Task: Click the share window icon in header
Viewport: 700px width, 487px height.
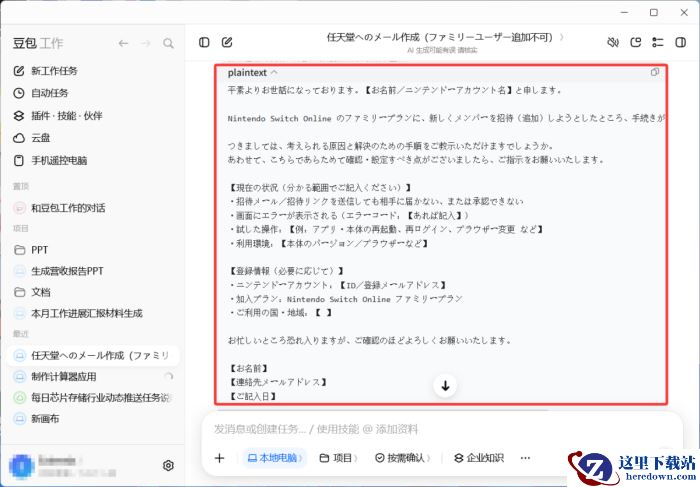Action: (635, 42)
